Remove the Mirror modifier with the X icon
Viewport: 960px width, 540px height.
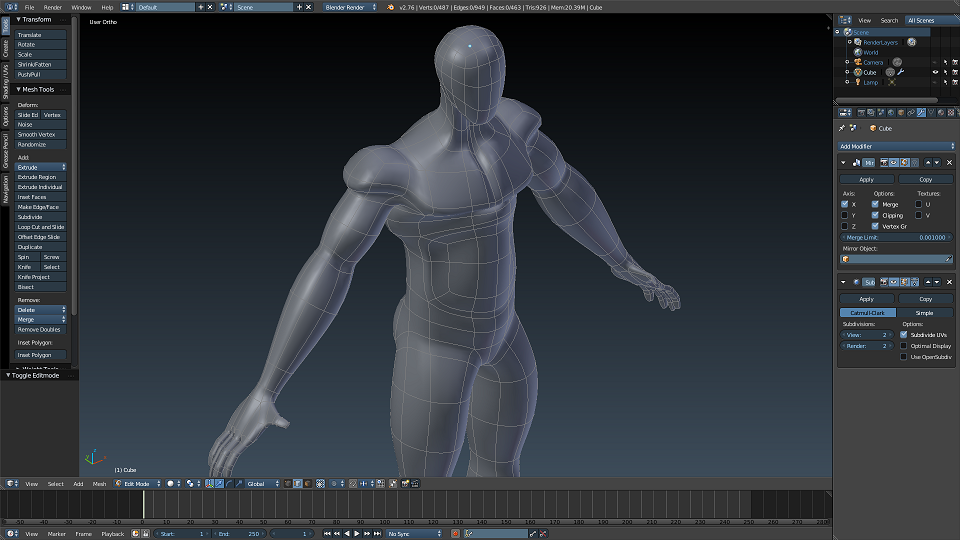(x=949, y=162)
